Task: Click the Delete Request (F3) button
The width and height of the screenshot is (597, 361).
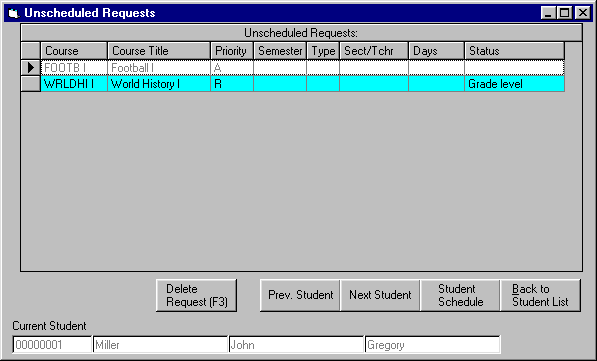Action: click(196, 296)
